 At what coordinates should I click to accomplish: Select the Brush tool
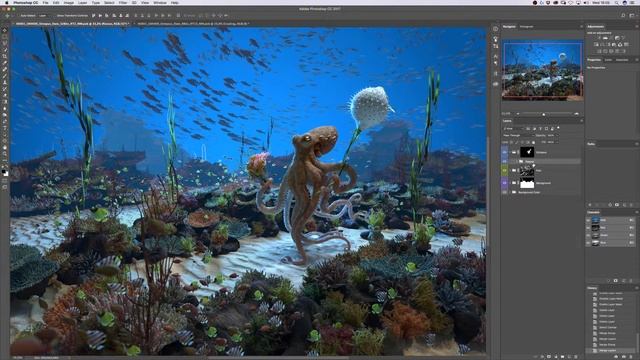tap(5, 76)
